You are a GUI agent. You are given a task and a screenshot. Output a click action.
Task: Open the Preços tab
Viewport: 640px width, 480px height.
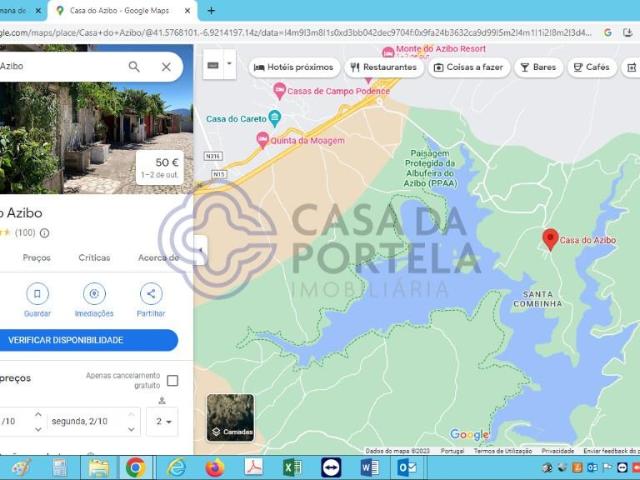(x=37, y=258)
